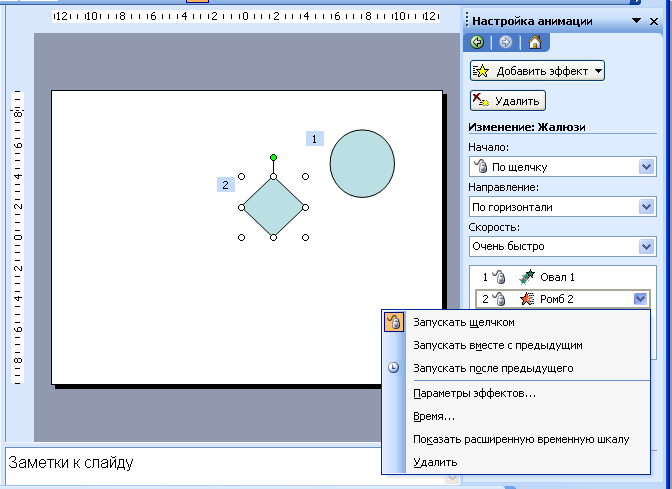Image resolution: width=672 pixels, height=489 pixels.
Task: Choose Удалить in the context menu
Action: point(516,462)
